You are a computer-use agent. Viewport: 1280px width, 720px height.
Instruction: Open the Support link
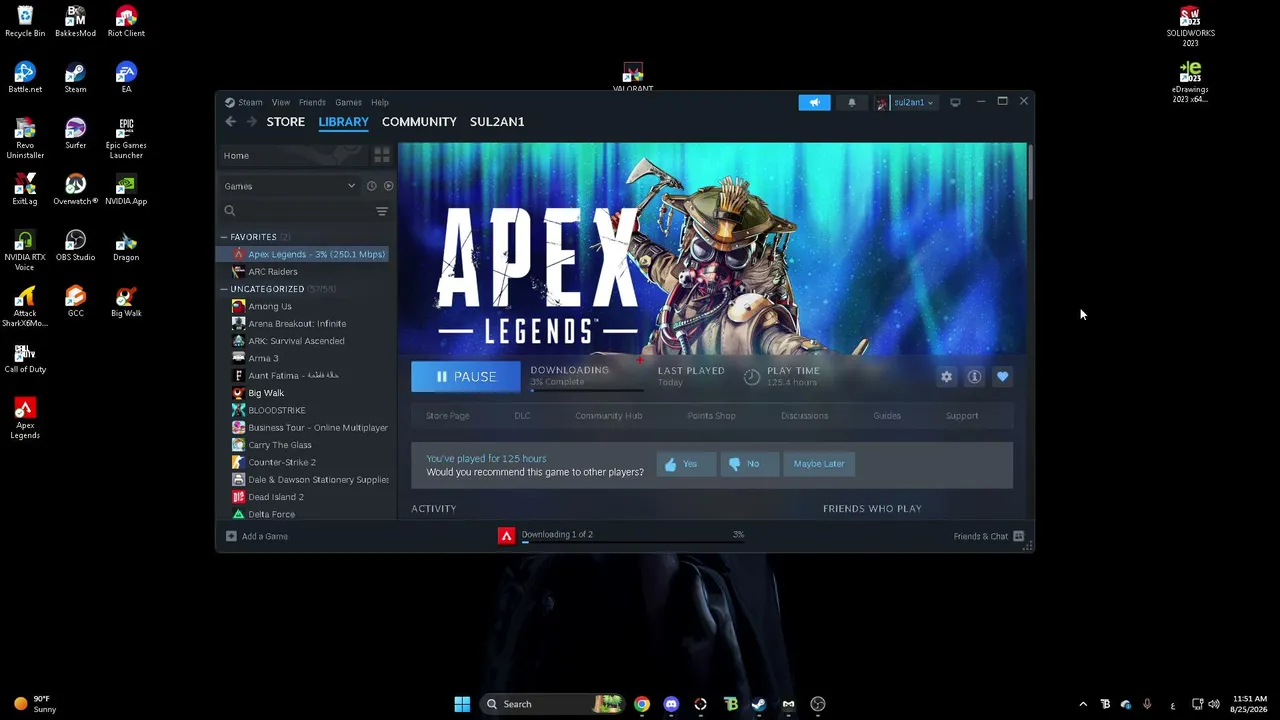pyautogui.click(x=962, y=416)
